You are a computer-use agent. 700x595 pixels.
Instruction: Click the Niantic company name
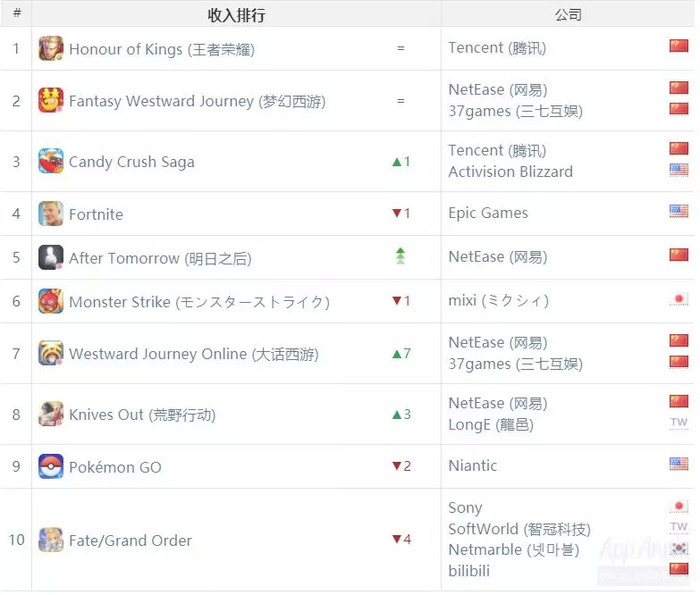click(472, 466)
